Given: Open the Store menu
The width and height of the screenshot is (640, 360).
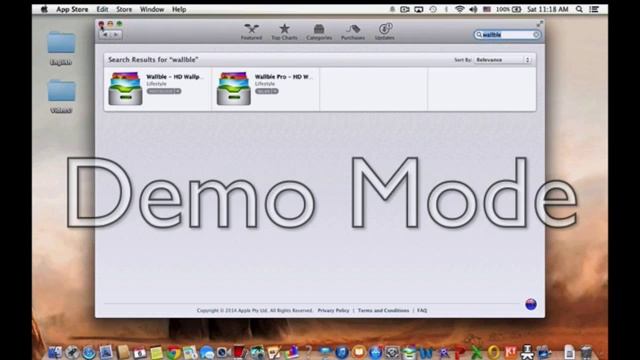Looking at the screenshot, I should [x=124, y=9].
